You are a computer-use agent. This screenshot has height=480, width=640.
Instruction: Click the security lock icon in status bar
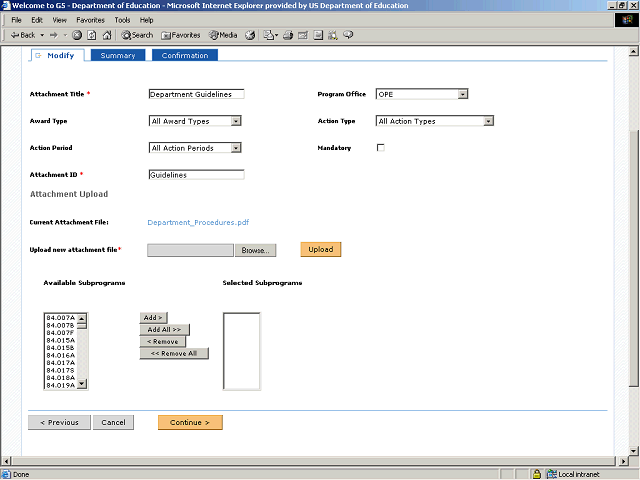537,474
